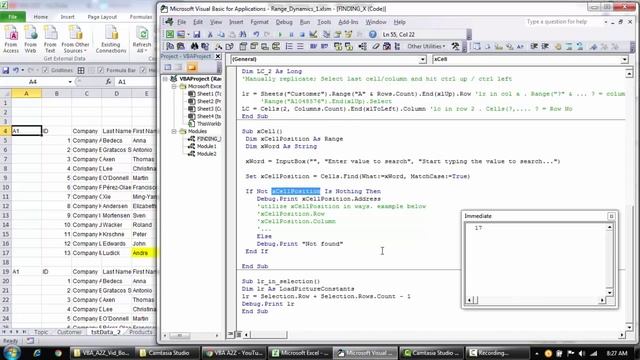640x360 pixels.
Task: Click the VBA A2Z YouTube taskbar button
Action: [236, 353]
